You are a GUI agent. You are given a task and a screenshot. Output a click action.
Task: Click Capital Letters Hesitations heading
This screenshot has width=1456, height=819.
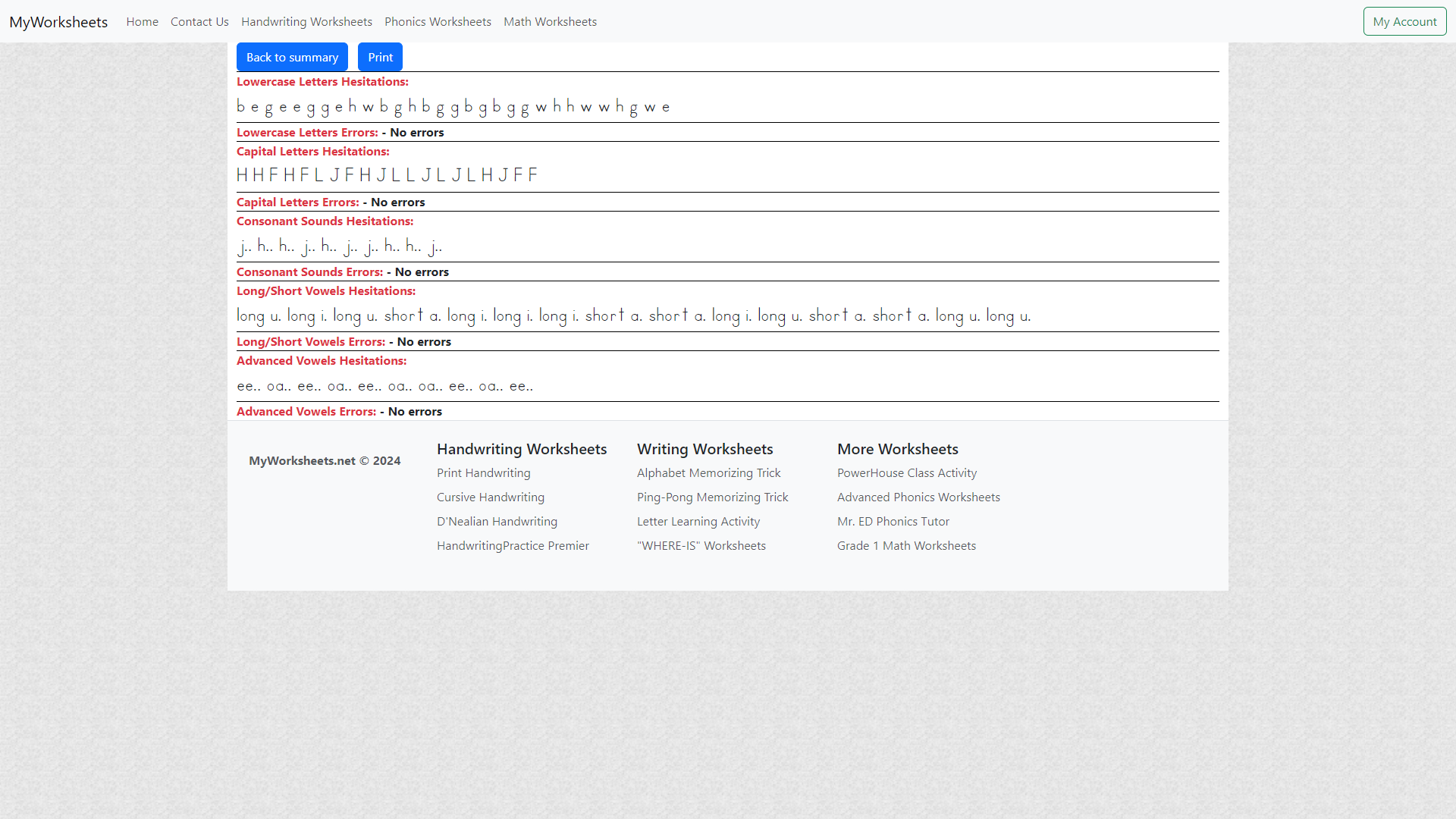(x=313, y=152)
